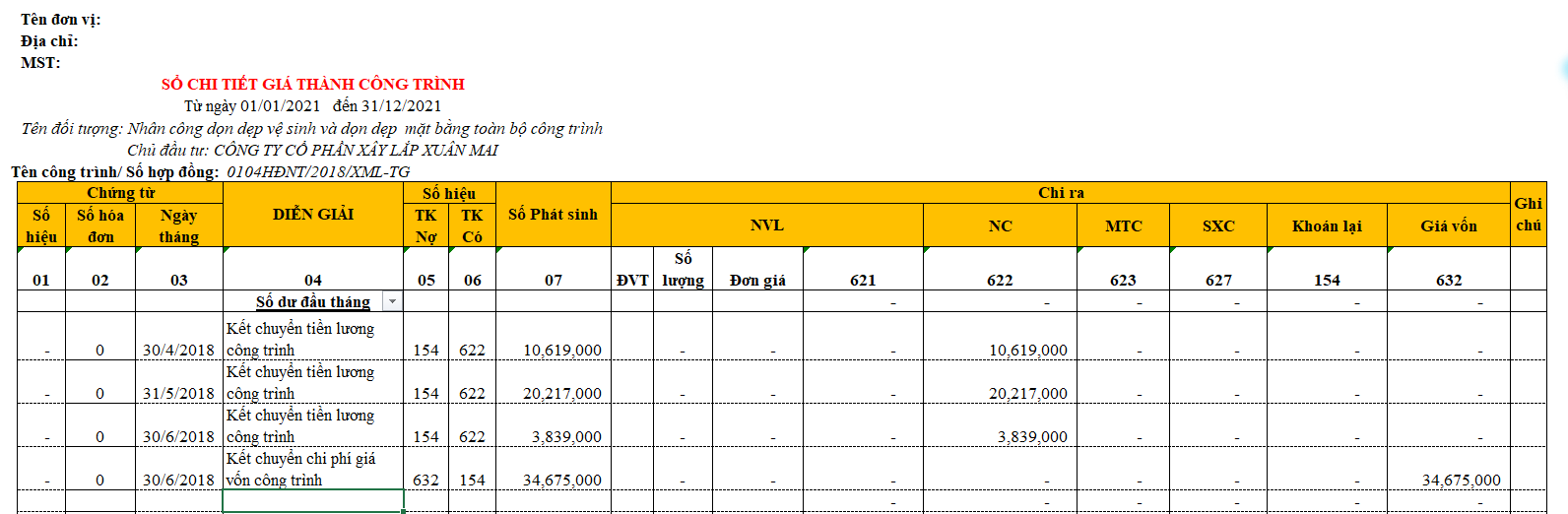Click the MTC header cell
1568x514 pixels.
point(1123,225)
